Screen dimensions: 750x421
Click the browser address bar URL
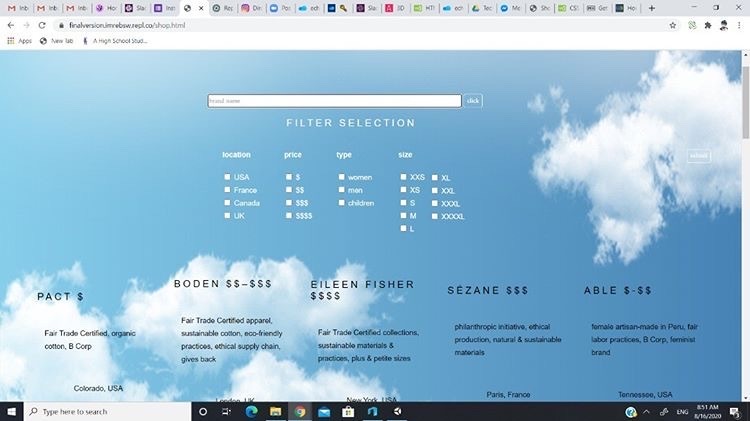click(127, 25)
